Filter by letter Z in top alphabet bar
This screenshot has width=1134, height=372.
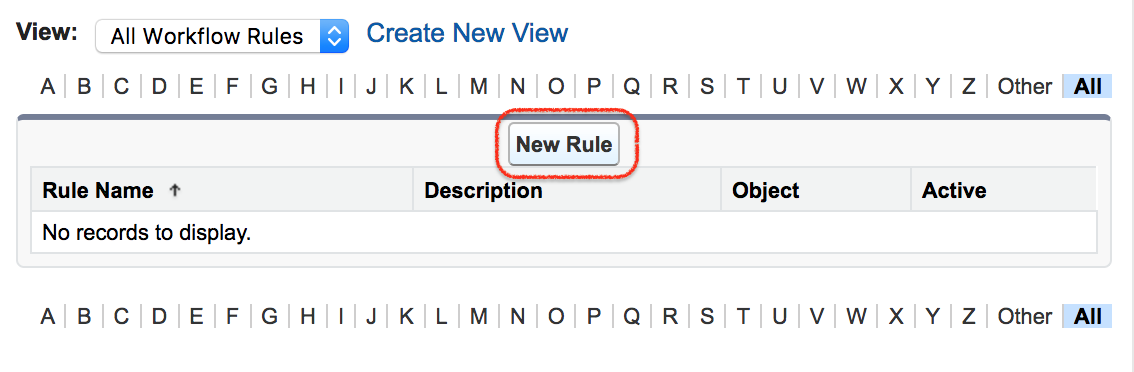(968, 87)
